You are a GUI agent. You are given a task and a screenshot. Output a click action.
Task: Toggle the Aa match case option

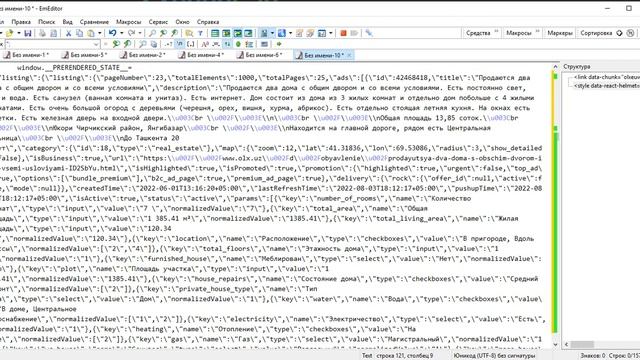pos(205,44)
